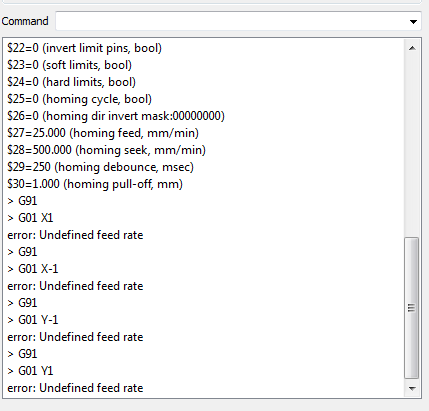Select the $30 homing pull-off line
429x411 pixels.
pos(95,184)
